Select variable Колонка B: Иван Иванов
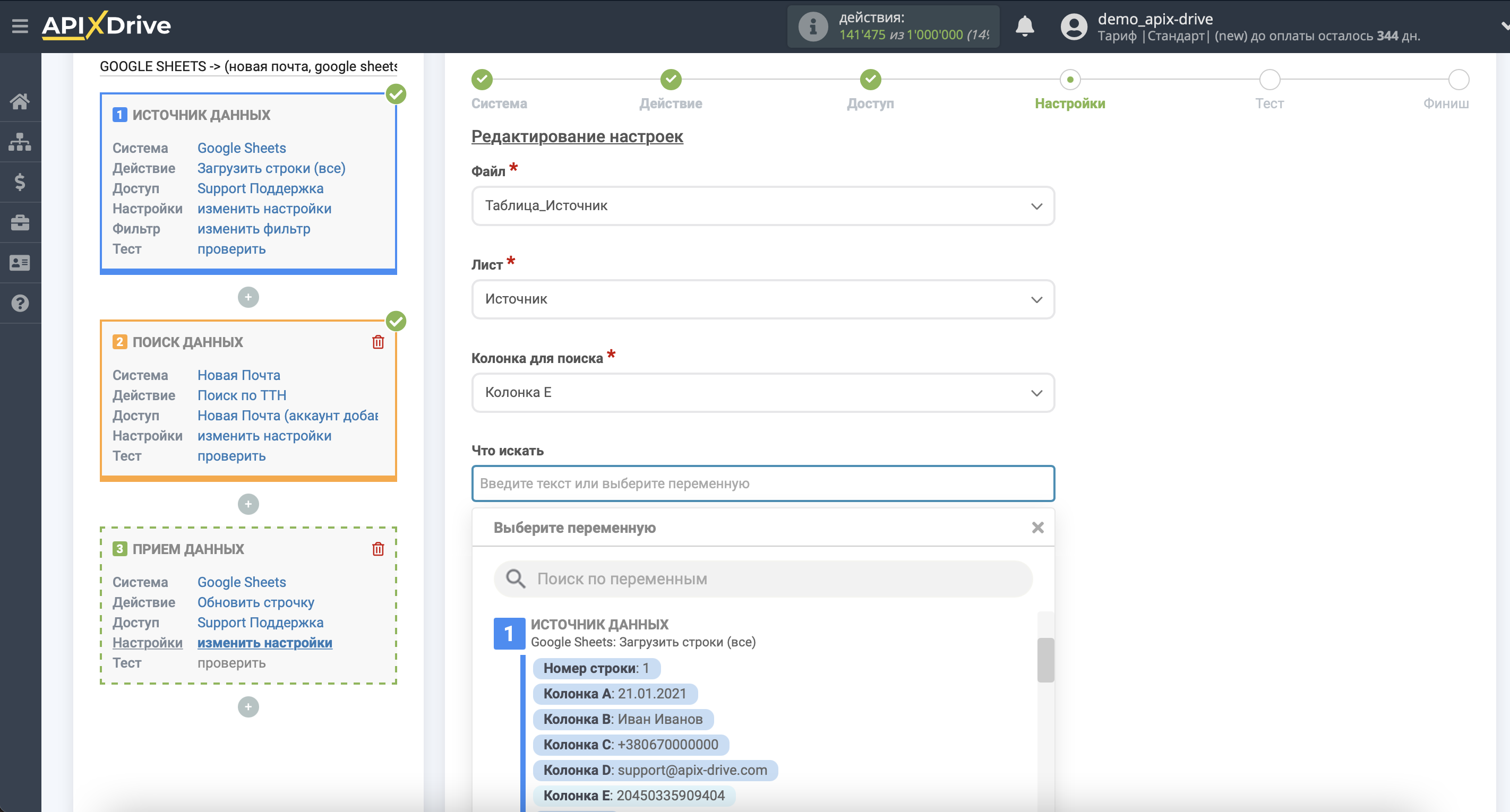The height and width of the screenshot is (812, 1510). click(623, 720)
